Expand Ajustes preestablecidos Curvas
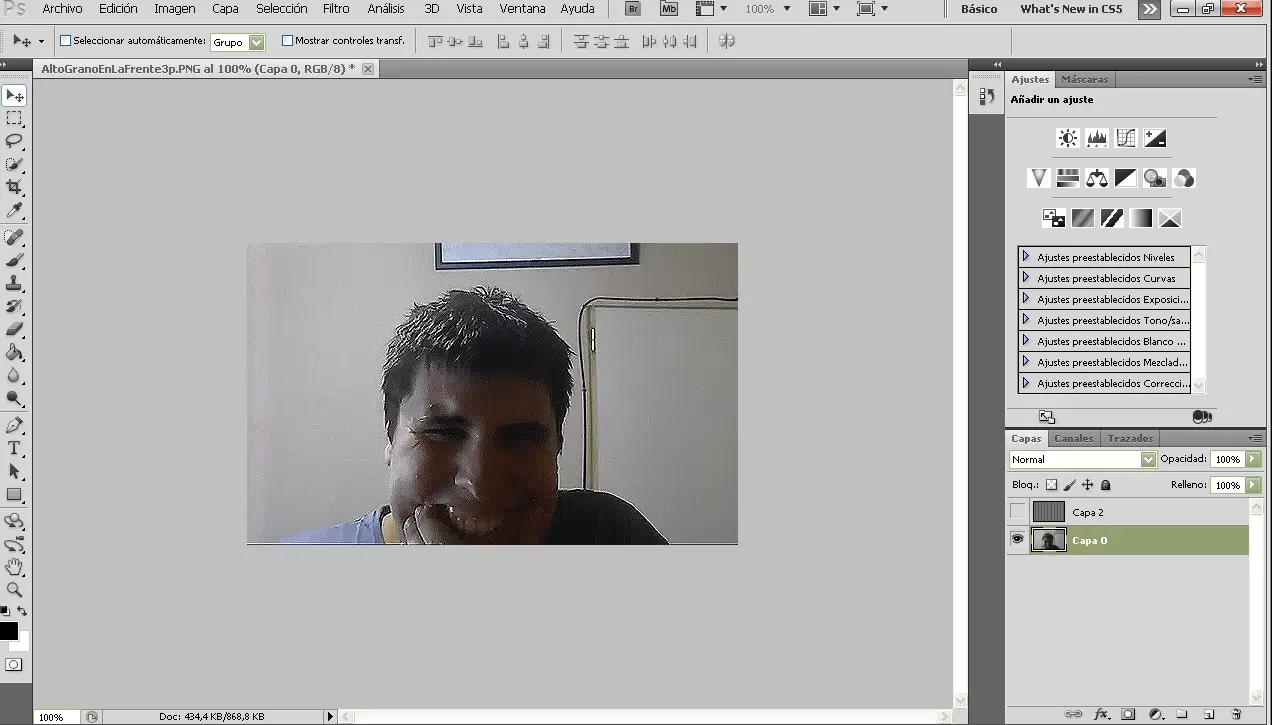The image size is (1272, 725). pyautogui.click(x=1026, y=278)
